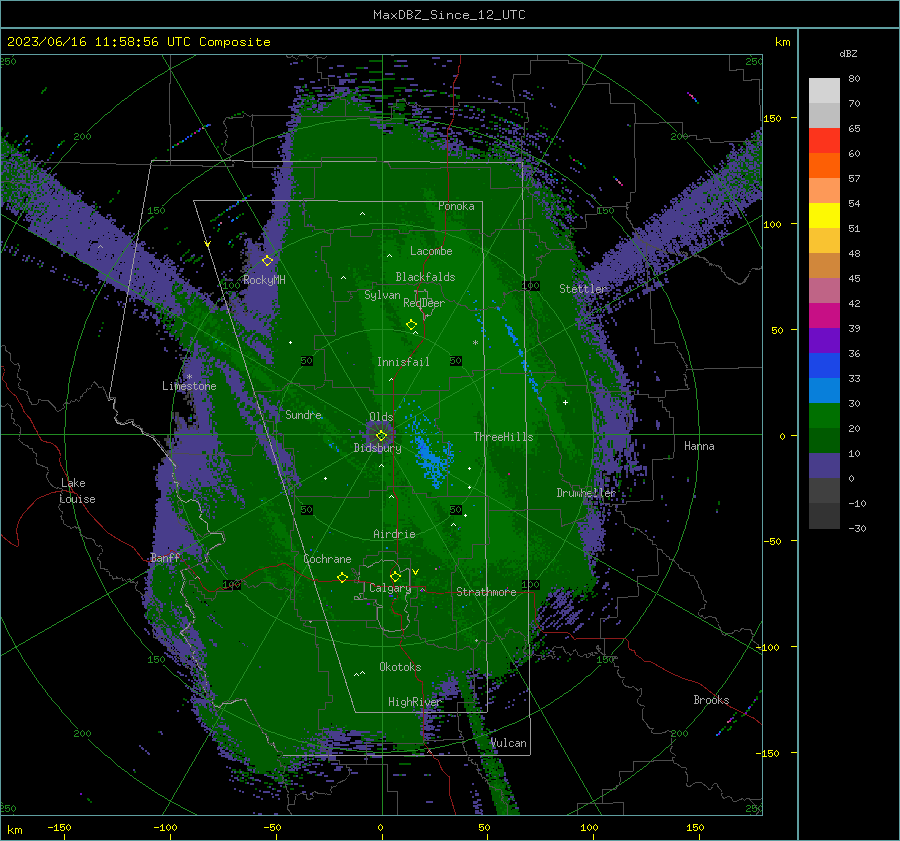Click the Cochrane label
900x841 pixels.
pos(327,559)
